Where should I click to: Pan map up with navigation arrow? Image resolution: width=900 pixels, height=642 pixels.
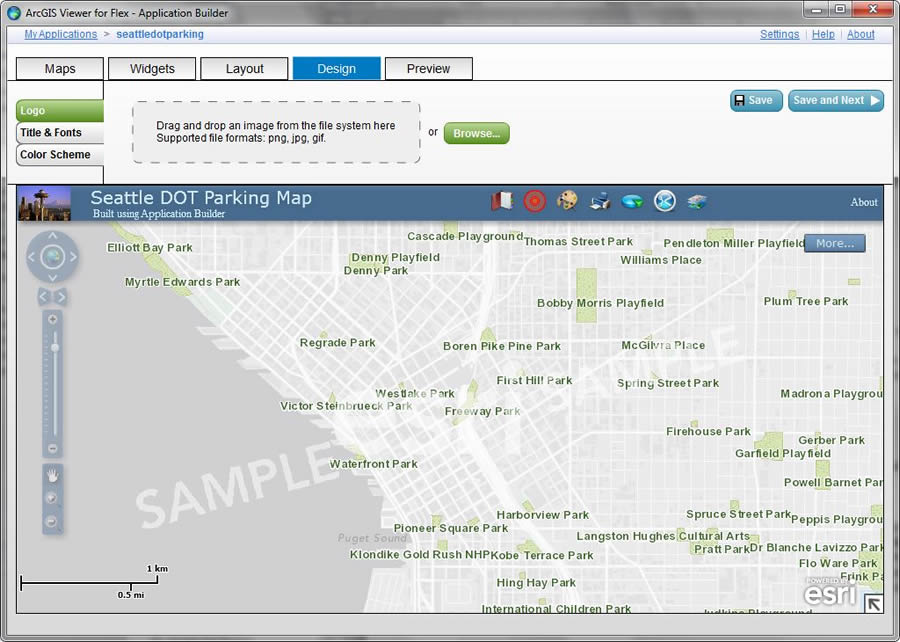[x=52, y=236]
